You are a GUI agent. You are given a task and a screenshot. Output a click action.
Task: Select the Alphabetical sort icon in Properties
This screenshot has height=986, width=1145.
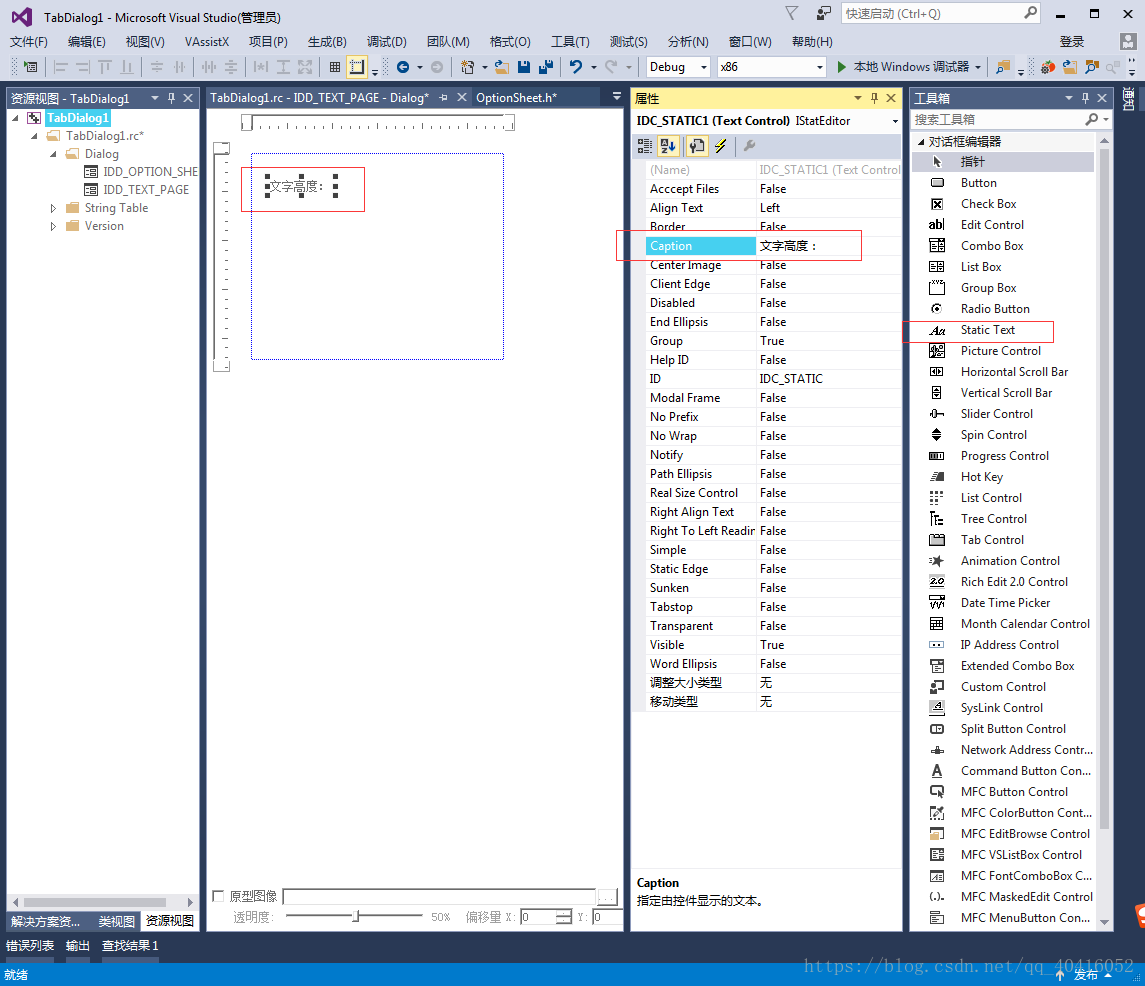click(668, 146)
